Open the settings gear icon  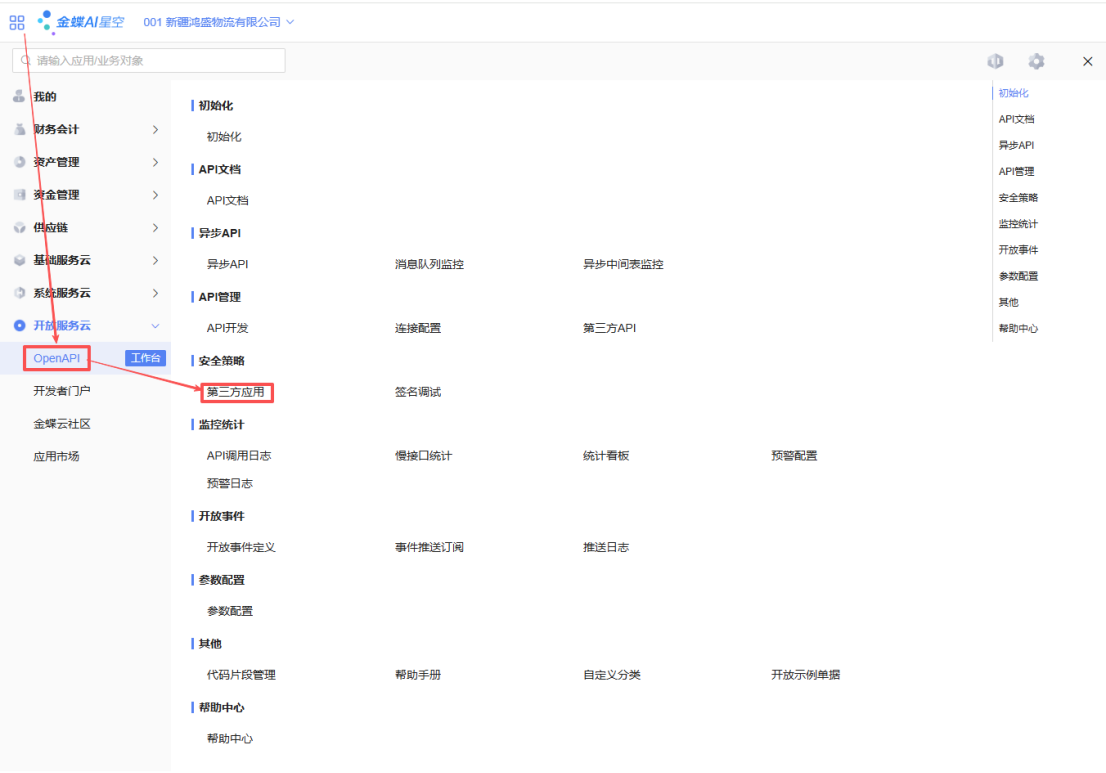[x=1036, y=61]
